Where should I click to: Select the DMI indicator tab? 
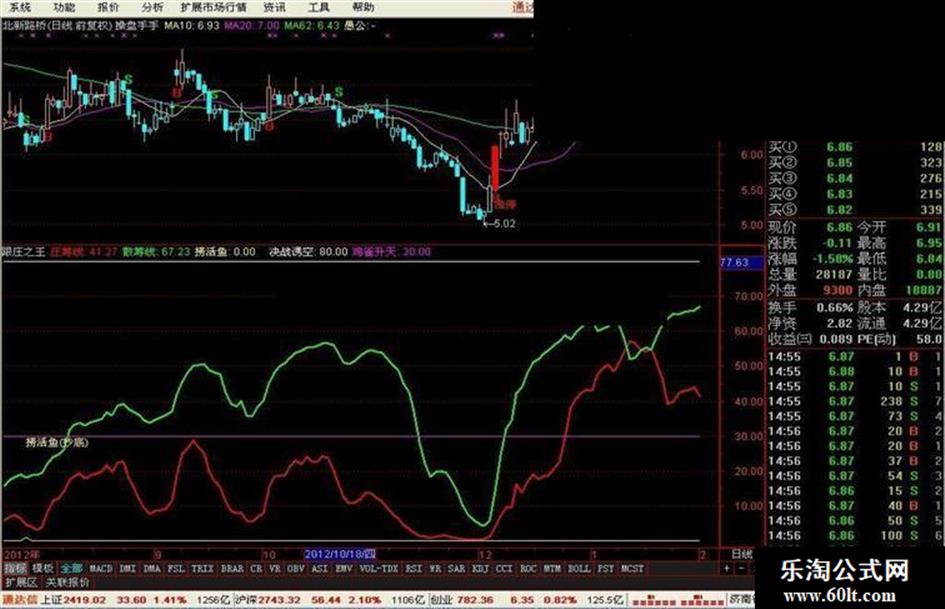128,569
